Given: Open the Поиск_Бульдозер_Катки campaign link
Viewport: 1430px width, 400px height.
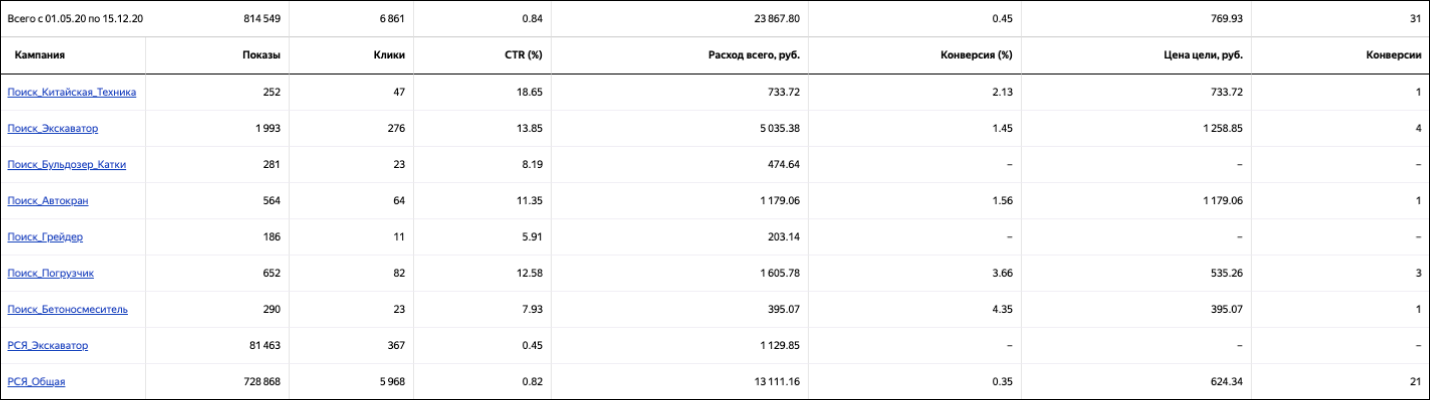Looking at the screenshot, I should (66, 164).
